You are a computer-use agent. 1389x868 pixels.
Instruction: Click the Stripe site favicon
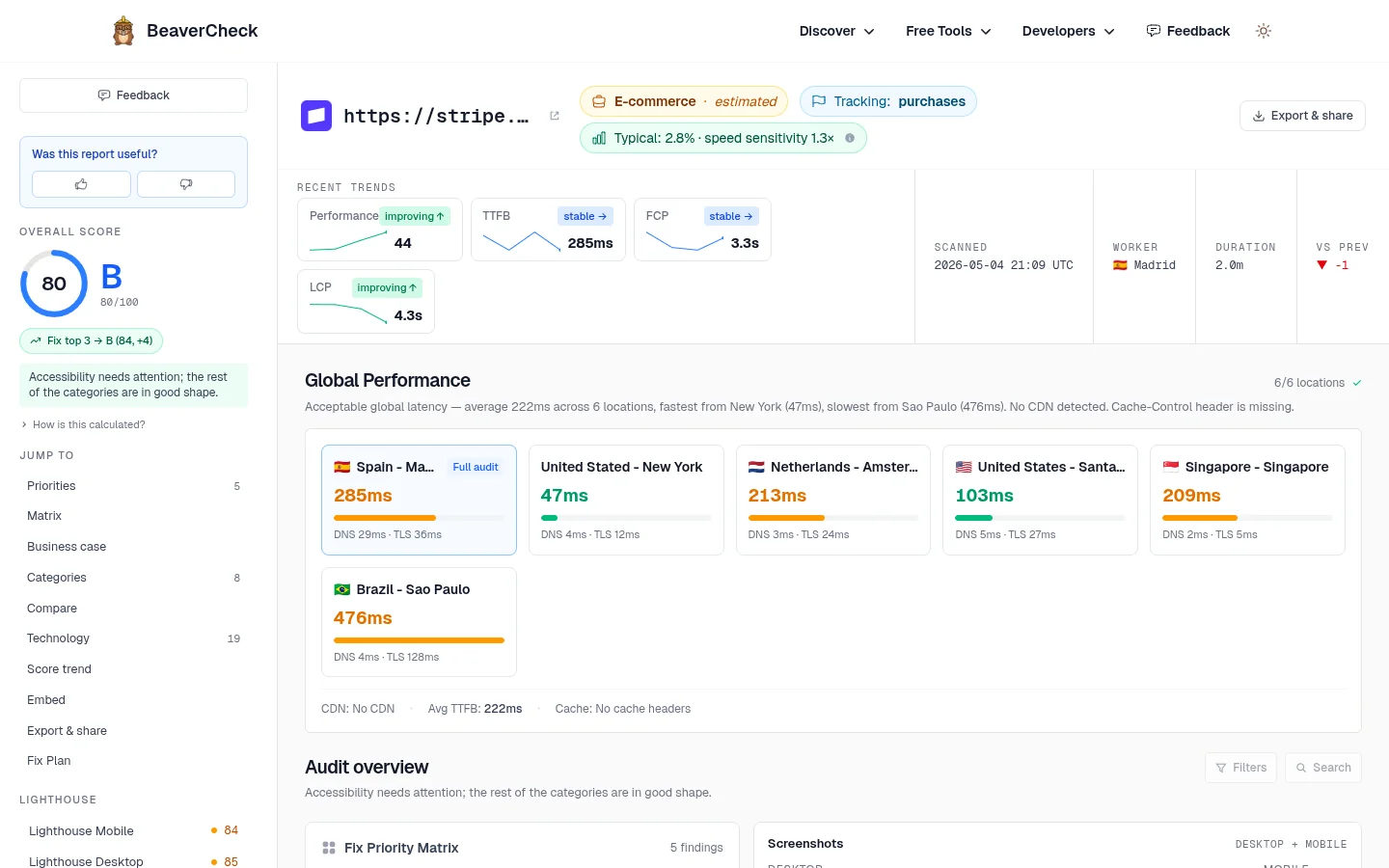(x=316, y=116)
